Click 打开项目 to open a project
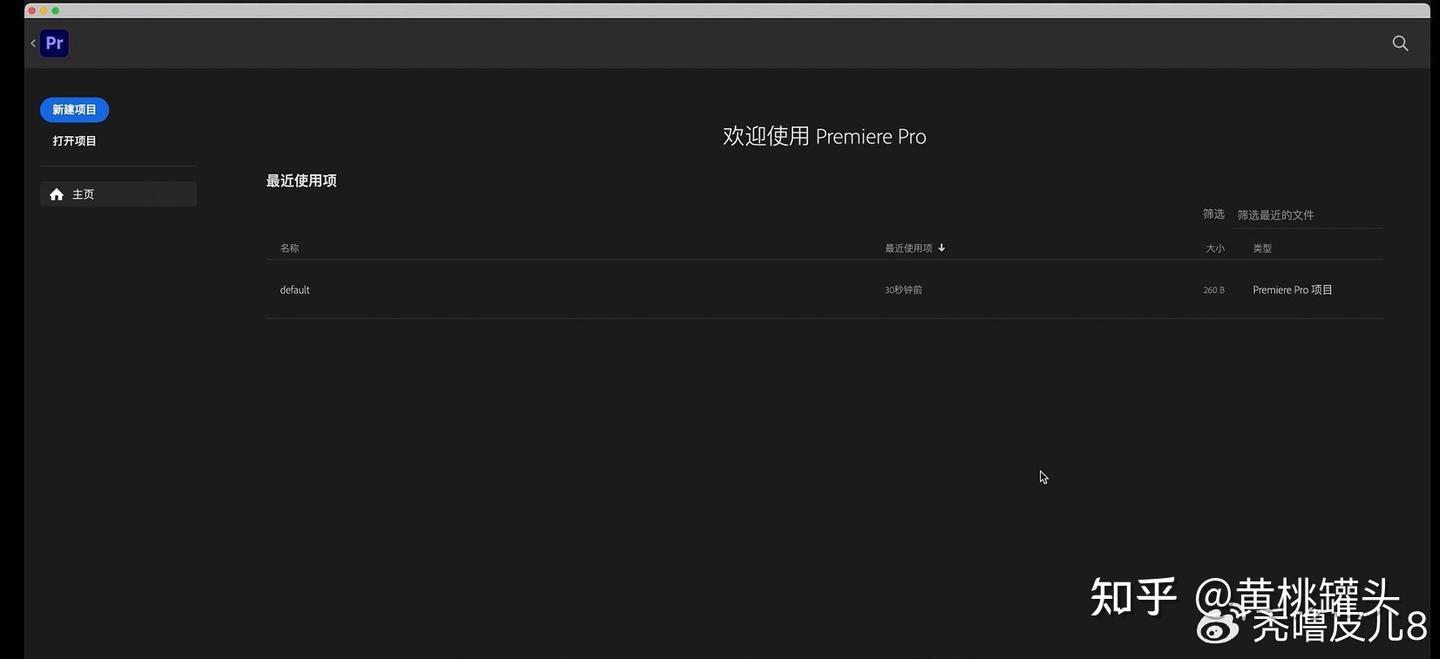 (73, 140)
